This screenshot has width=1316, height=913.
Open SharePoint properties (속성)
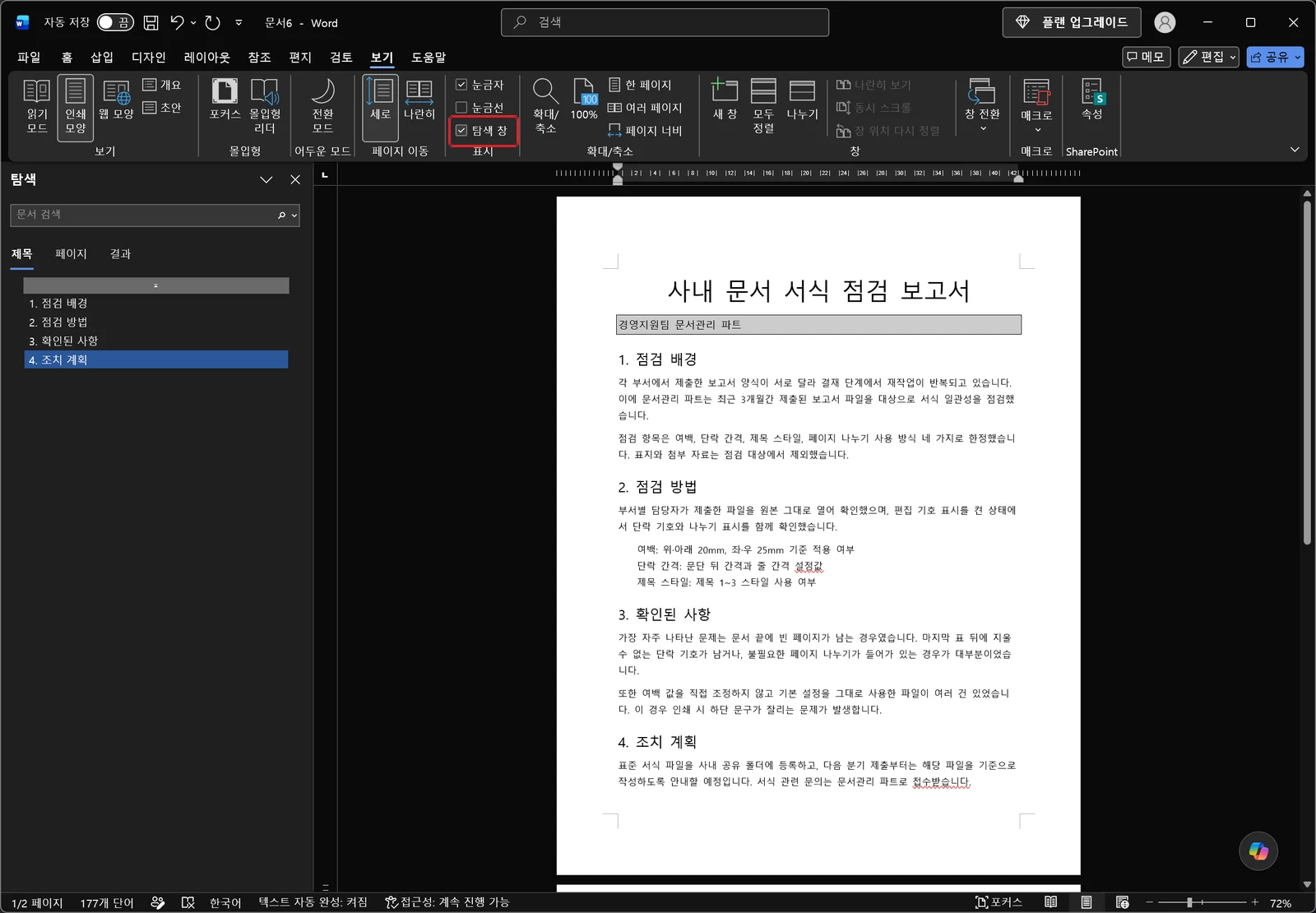[1091, 101]
